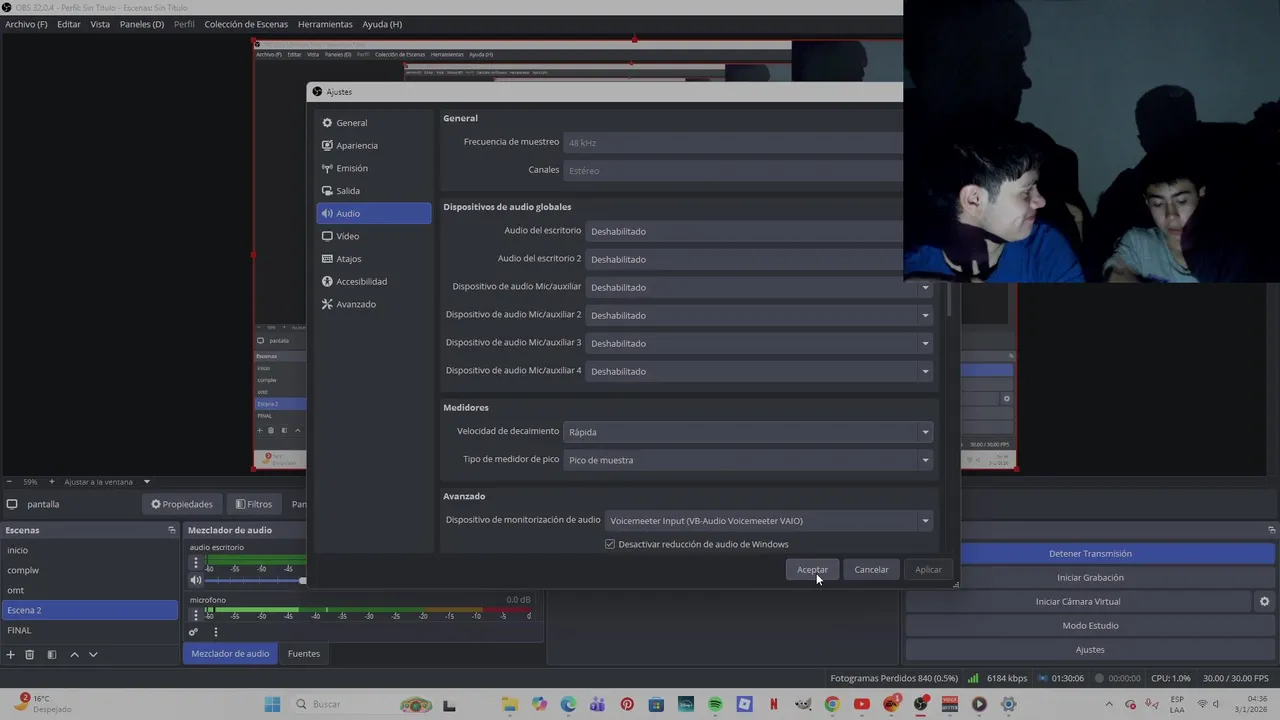
Task: Select the inicio scene
Action: (x=89, y=550)
